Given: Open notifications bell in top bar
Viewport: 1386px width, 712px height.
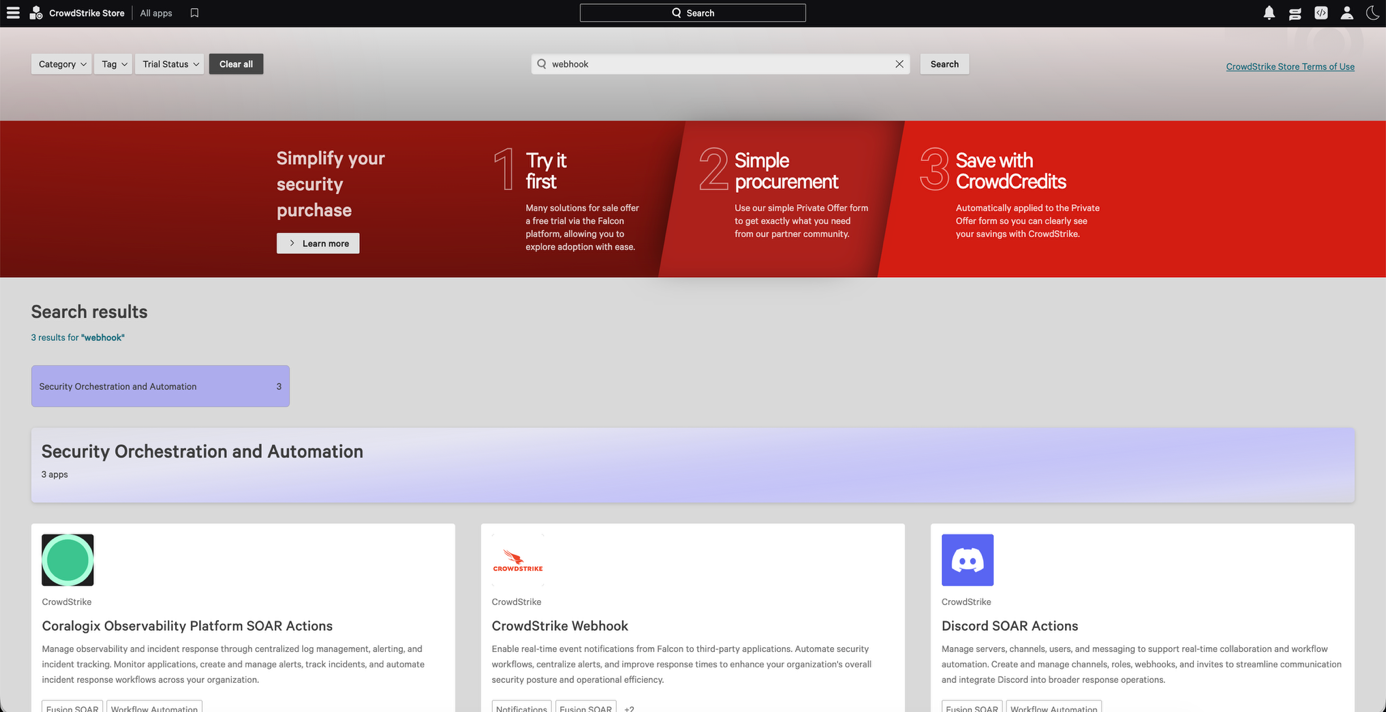Looking at the screenshot, I should coord(1269,13).
